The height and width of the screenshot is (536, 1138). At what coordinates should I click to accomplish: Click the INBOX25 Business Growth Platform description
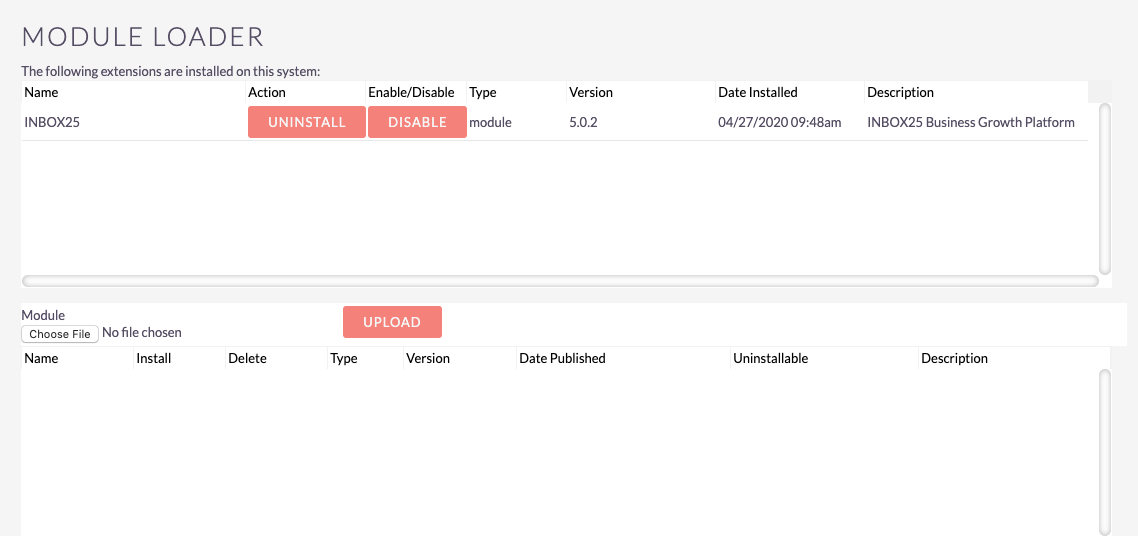[x=971, y=123]
